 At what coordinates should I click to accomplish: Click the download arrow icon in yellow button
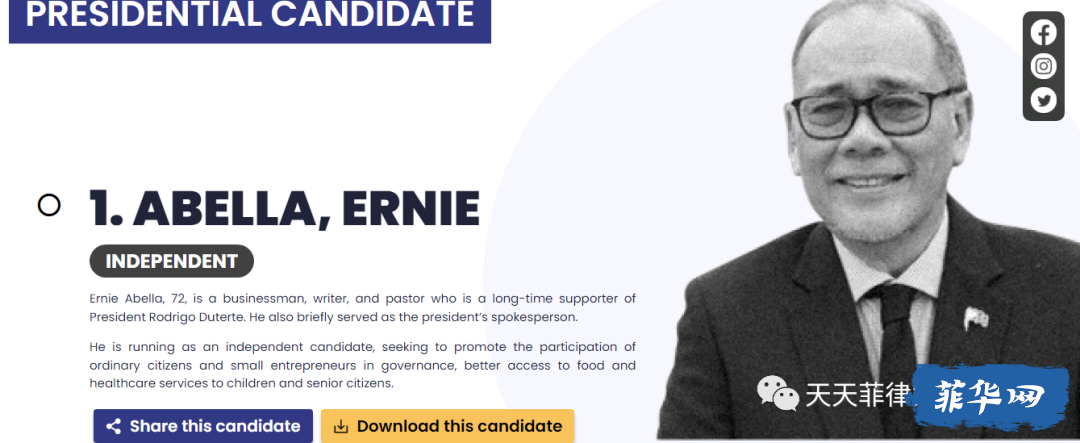(x=340, y=426)
